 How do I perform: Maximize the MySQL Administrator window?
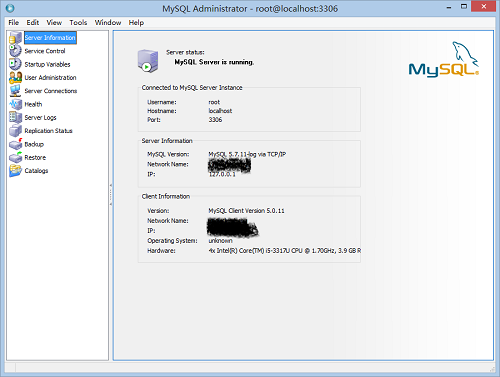(x=464, y=7)
